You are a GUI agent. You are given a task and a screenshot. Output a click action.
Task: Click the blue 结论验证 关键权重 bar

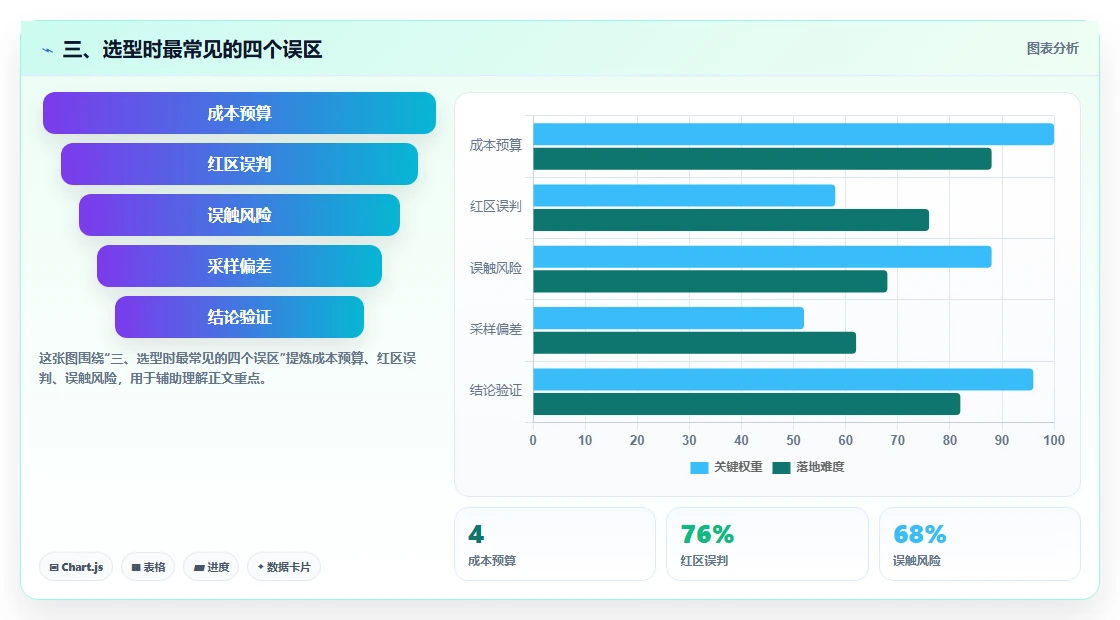(x=783, y=379)
